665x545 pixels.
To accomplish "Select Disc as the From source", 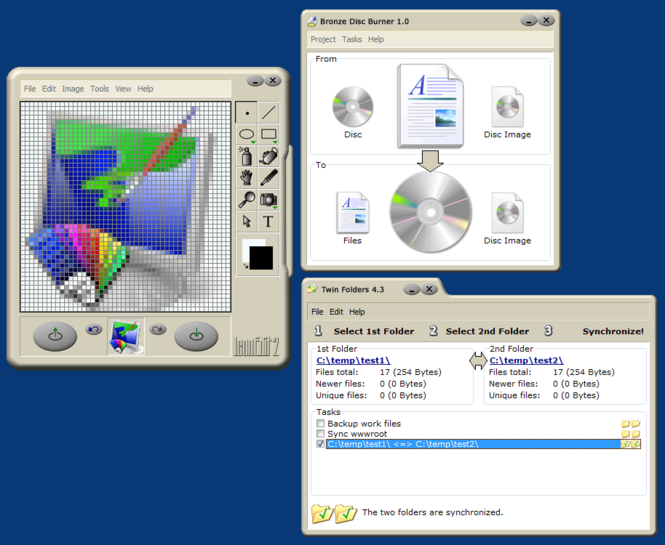I will coord(353,112).
